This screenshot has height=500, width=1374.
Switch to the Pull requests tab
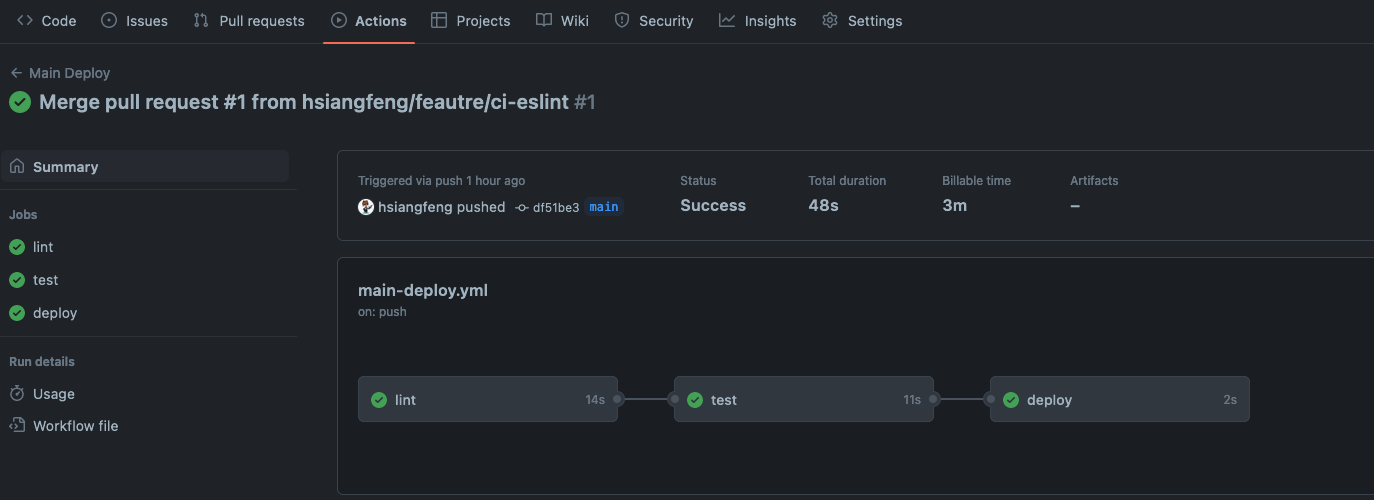249,21
